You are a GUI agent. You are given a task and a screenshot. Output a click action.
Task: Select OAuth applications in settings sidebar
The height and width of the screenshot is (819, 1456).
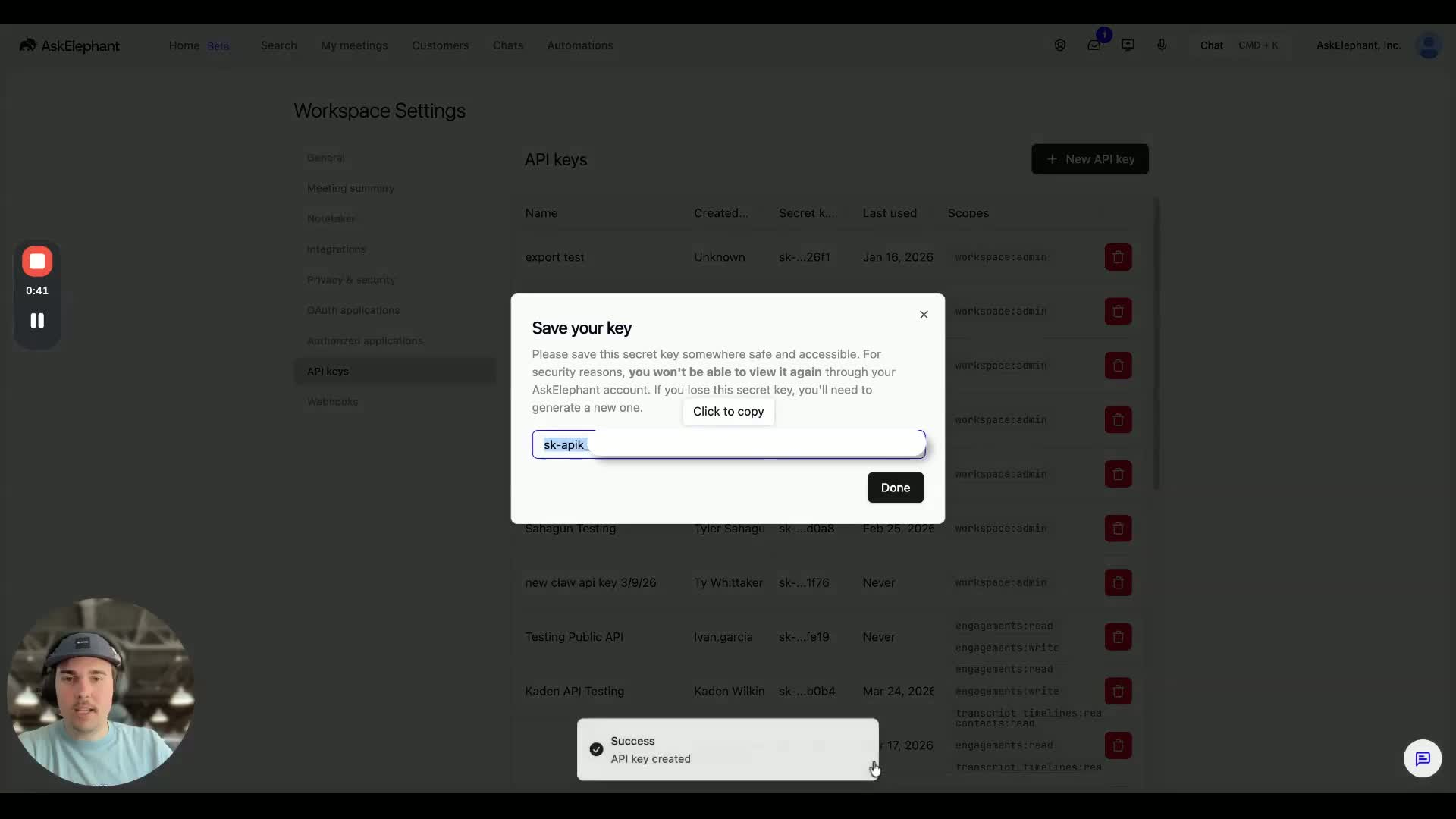pyautogui.click(x=395, y=310)
